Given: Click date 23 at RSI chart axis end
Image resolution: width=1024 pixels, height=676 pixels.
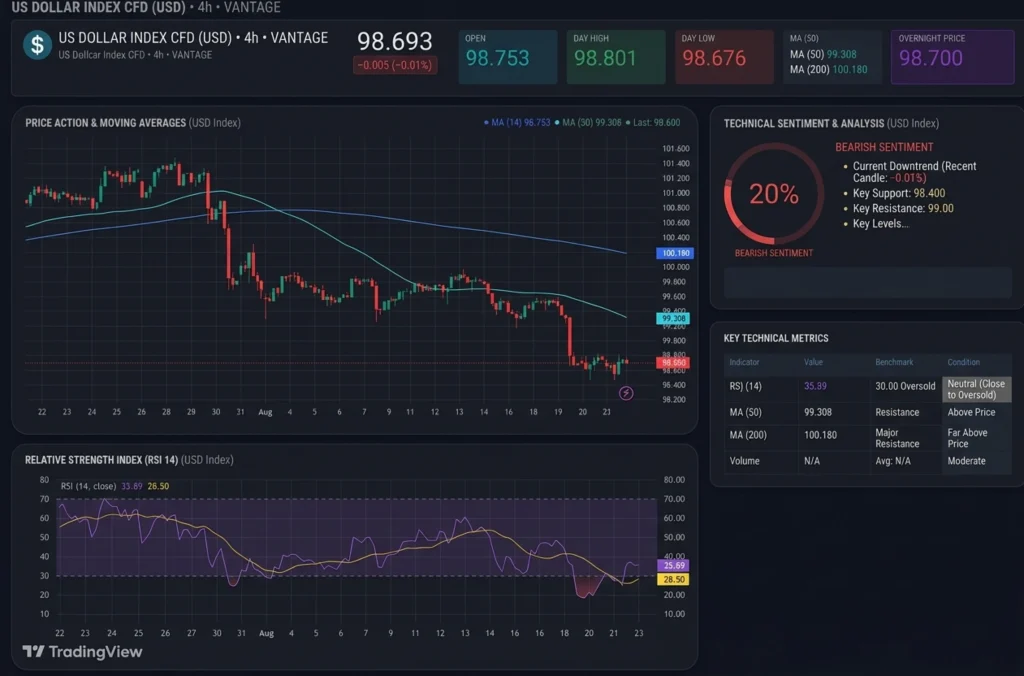Looking at the screenshot, I should (x=639, y=633).
